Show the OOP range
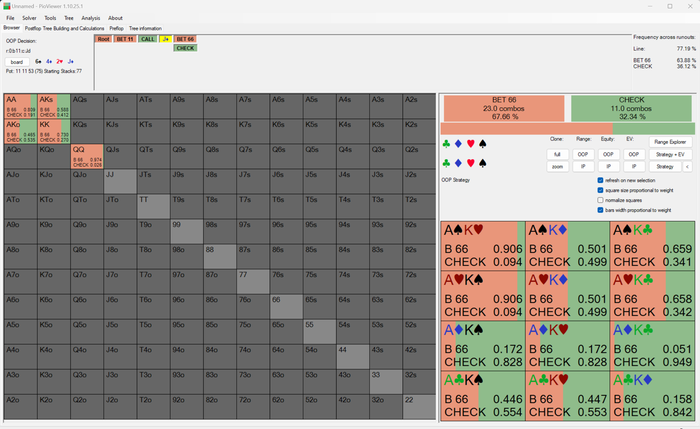700x429 pixels. 583,154
